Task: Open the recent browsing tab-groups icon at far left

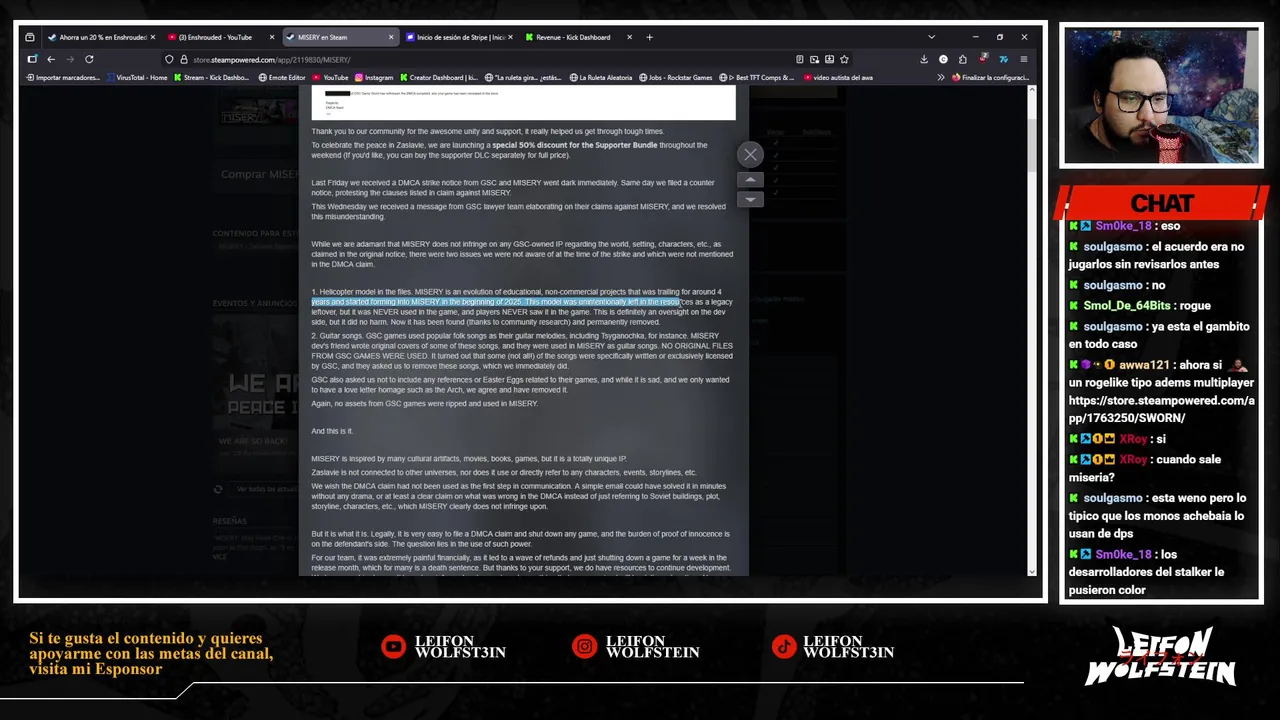Action: tap(30, 37)
